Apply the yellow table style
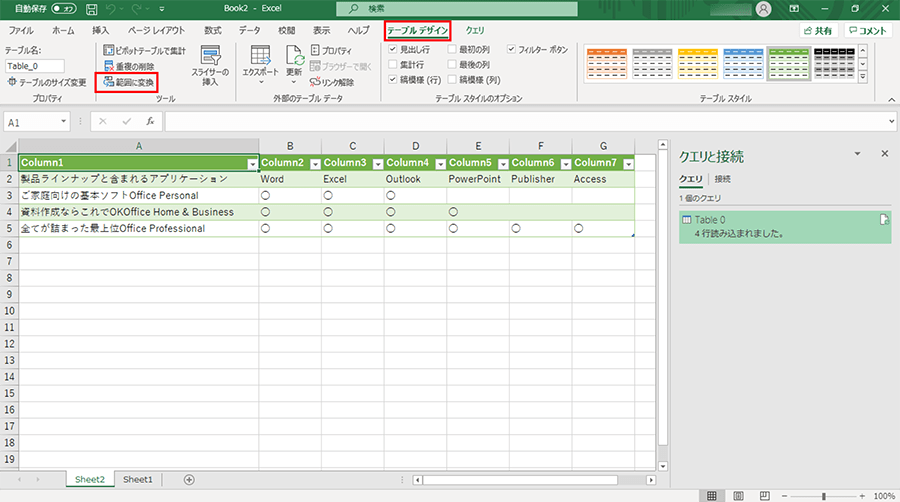 [x=698, y=64]
